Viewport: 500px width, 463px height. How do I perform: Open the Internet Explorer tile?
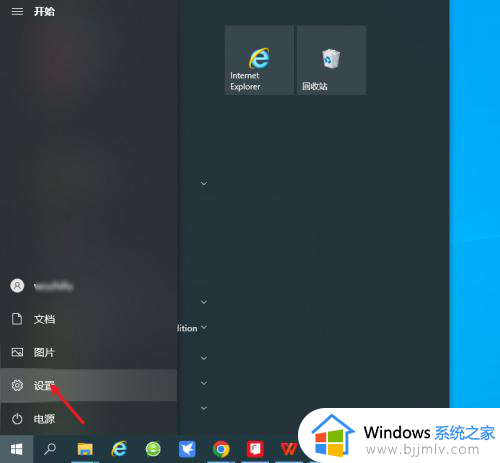pyautogui.click(x=259, y=60)
